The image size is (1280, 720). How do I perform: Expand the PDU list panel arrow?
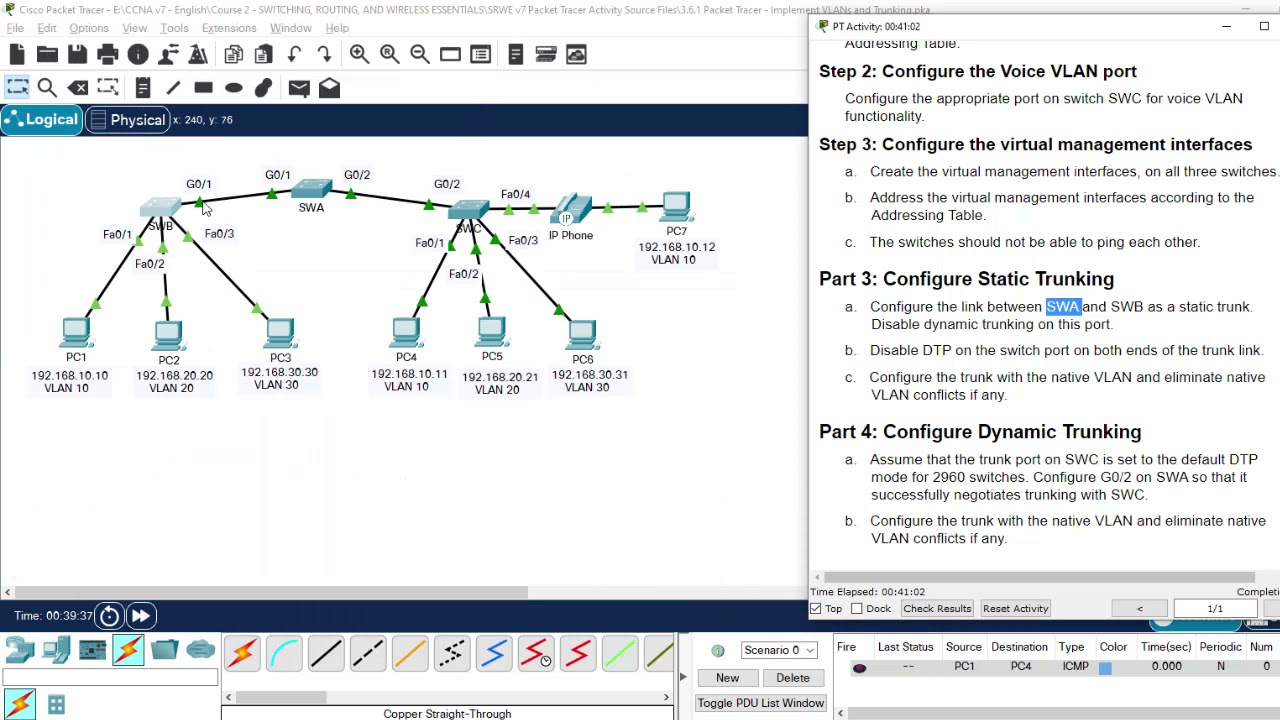point(684,678)
